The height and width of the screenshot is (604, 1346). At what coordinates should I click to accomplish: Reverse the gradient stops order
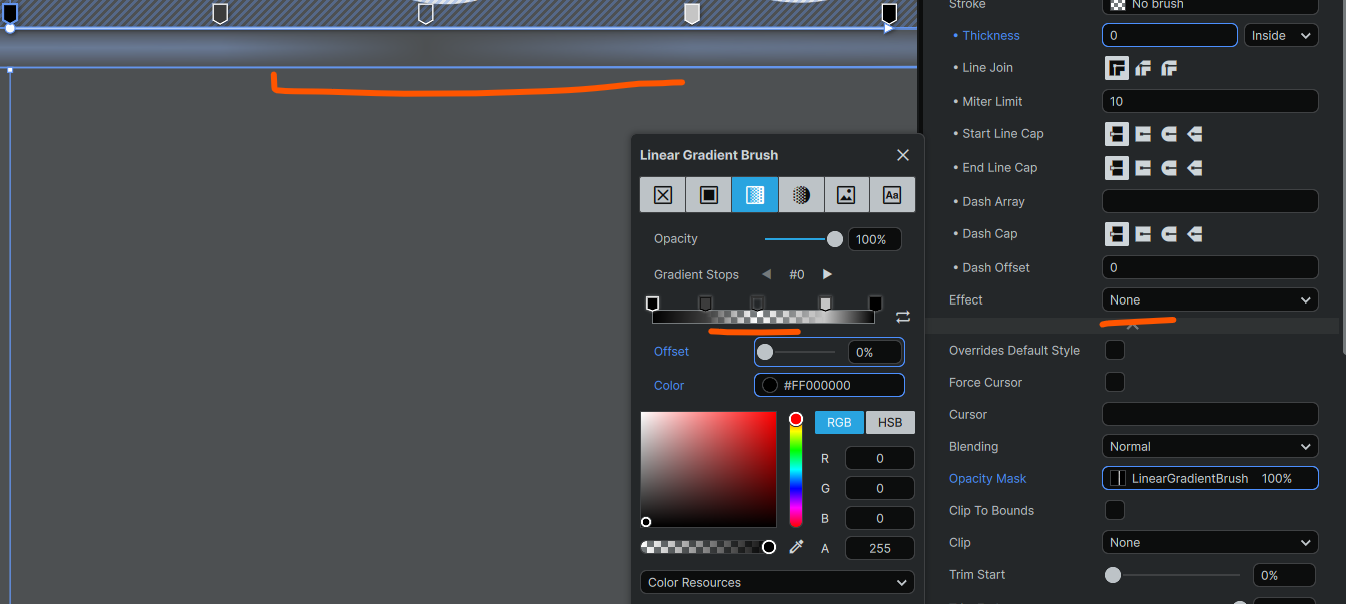click(903, 317)
